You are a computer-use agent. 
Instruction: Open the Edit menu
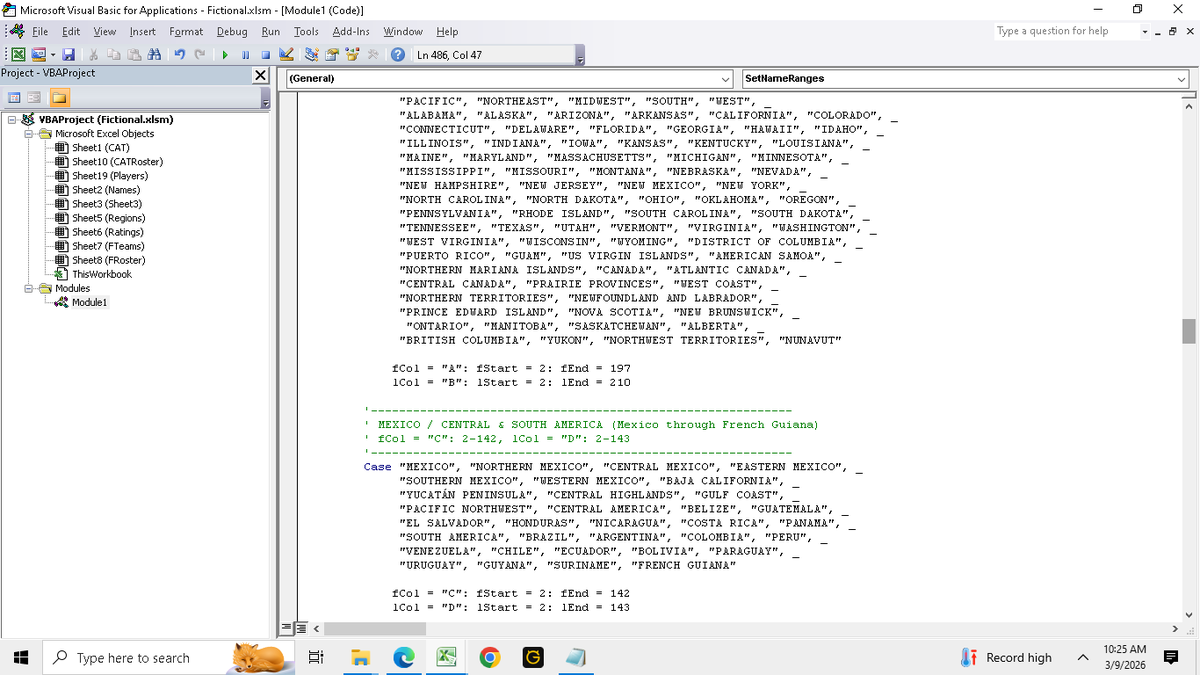point(71,32)
